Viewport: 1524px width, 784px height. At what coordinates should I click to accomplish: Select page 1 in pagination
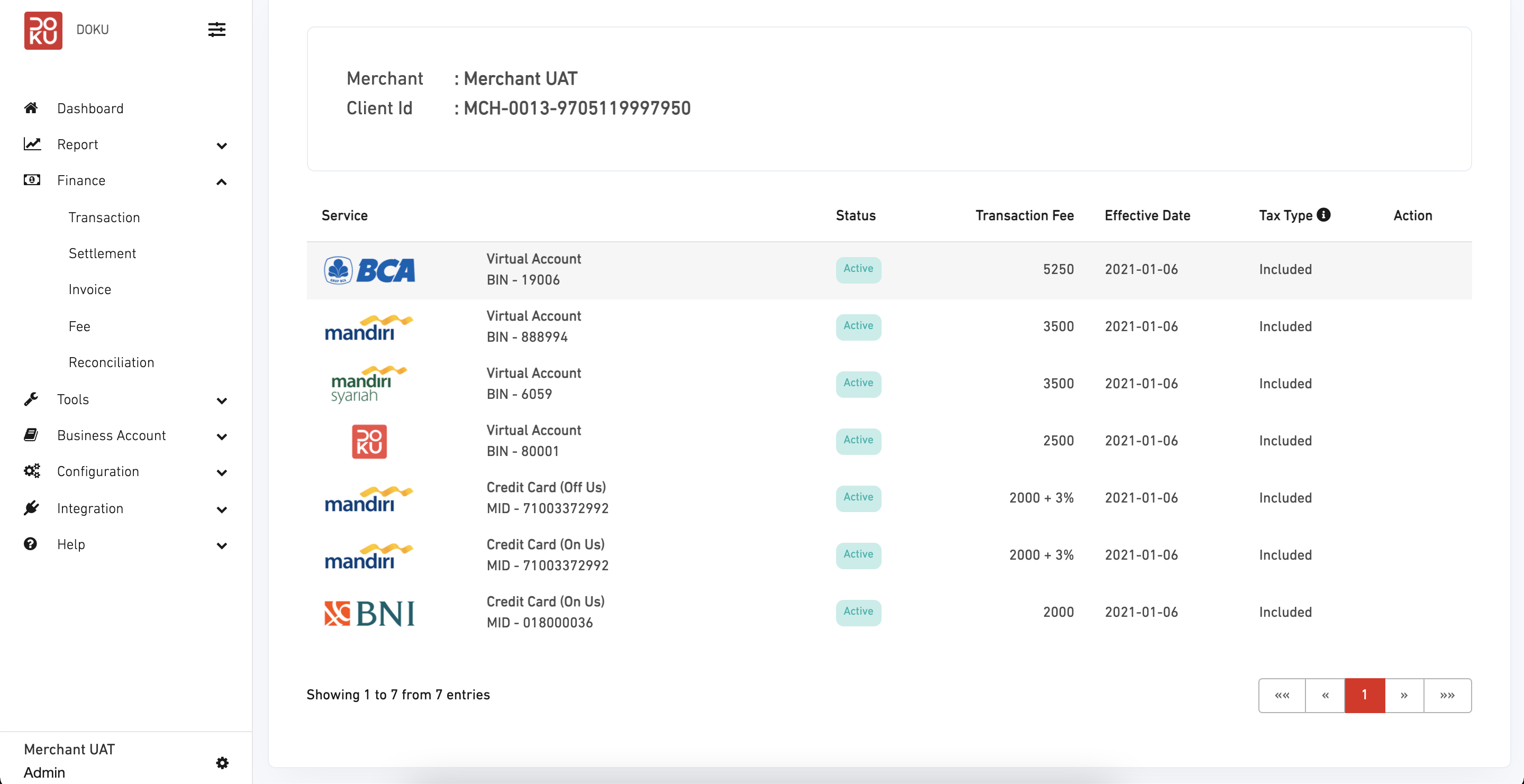coord(1365,695)
